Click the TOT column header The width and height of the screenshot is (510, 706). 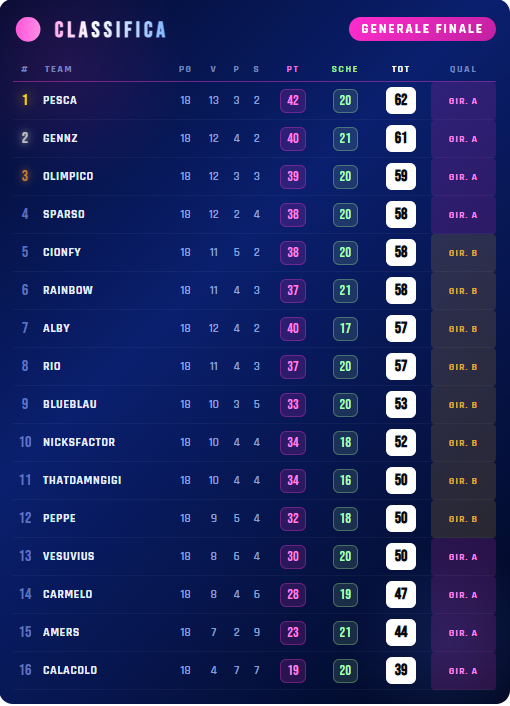401,69
